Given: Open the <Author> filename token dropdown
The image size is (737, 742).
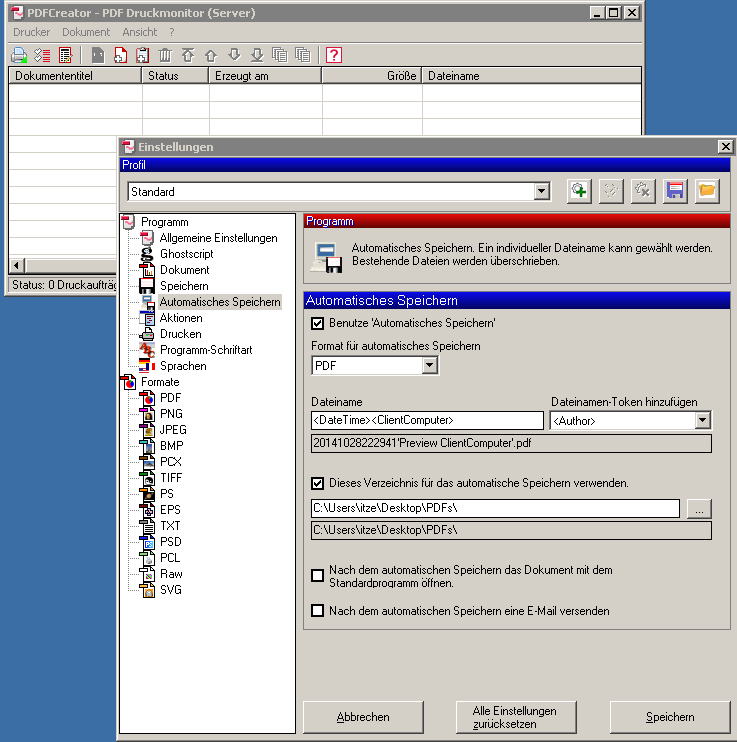Looking at the screenshot, I should (702, 420).
